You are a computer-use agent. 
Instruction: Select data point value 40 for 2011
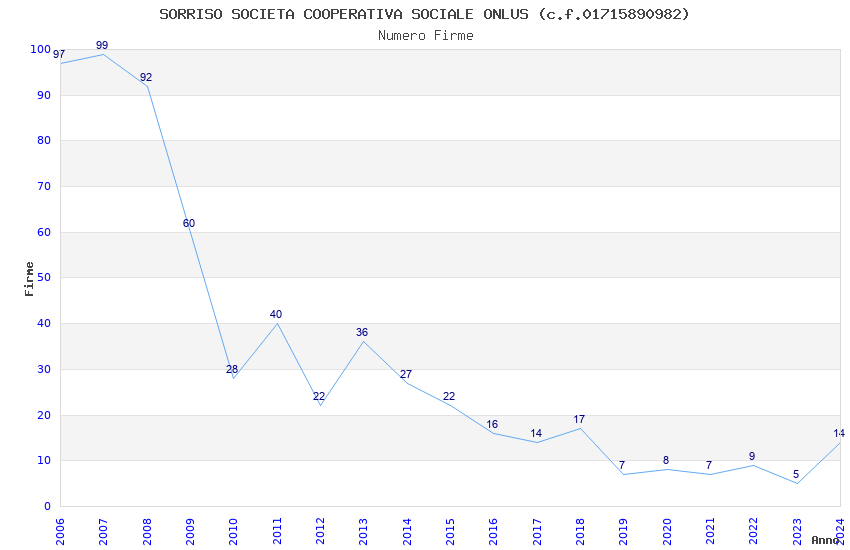click(x=276, y=314)
